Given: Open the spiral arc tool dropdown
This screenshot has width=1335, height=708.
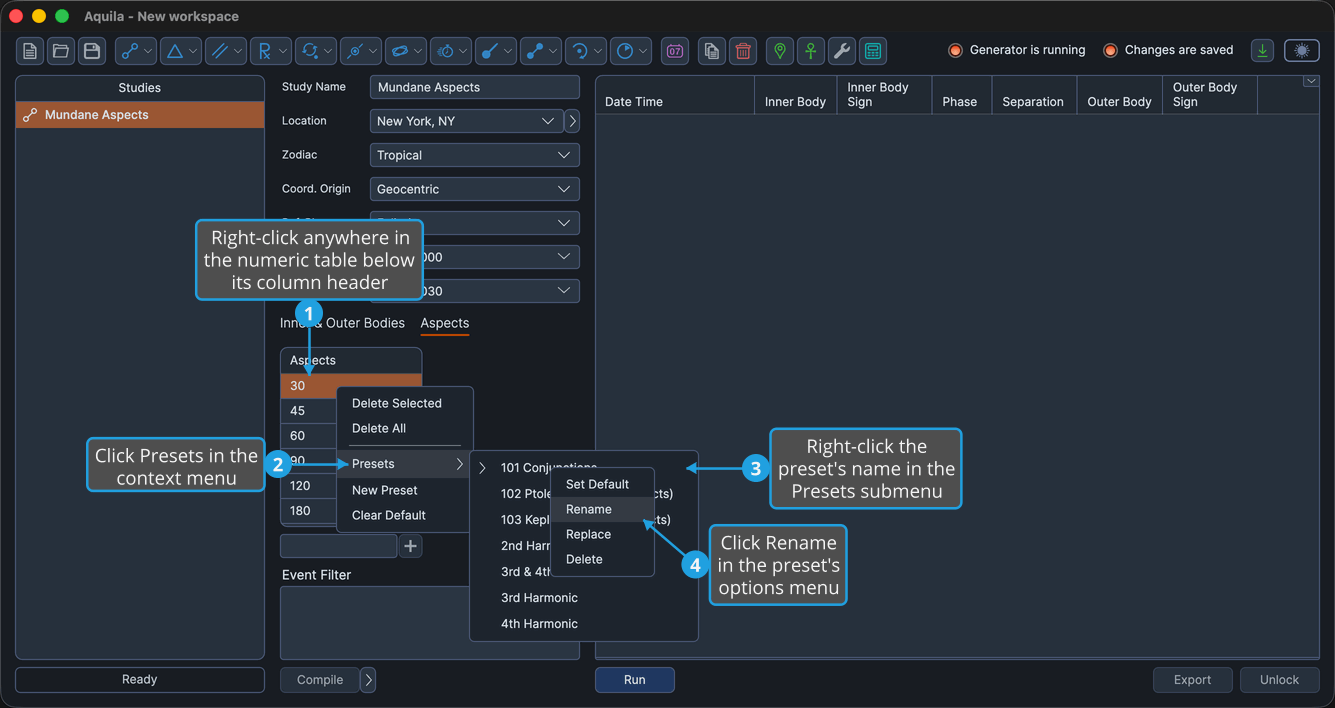Looking at the screenshot, I should (x=585, y=51).
